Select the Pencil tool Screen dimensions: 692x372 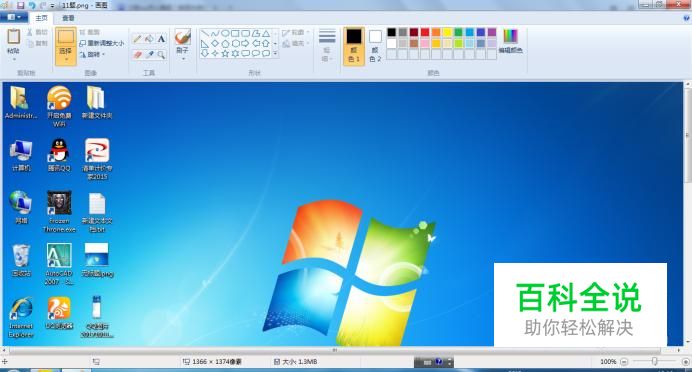(x=137, y=39)
